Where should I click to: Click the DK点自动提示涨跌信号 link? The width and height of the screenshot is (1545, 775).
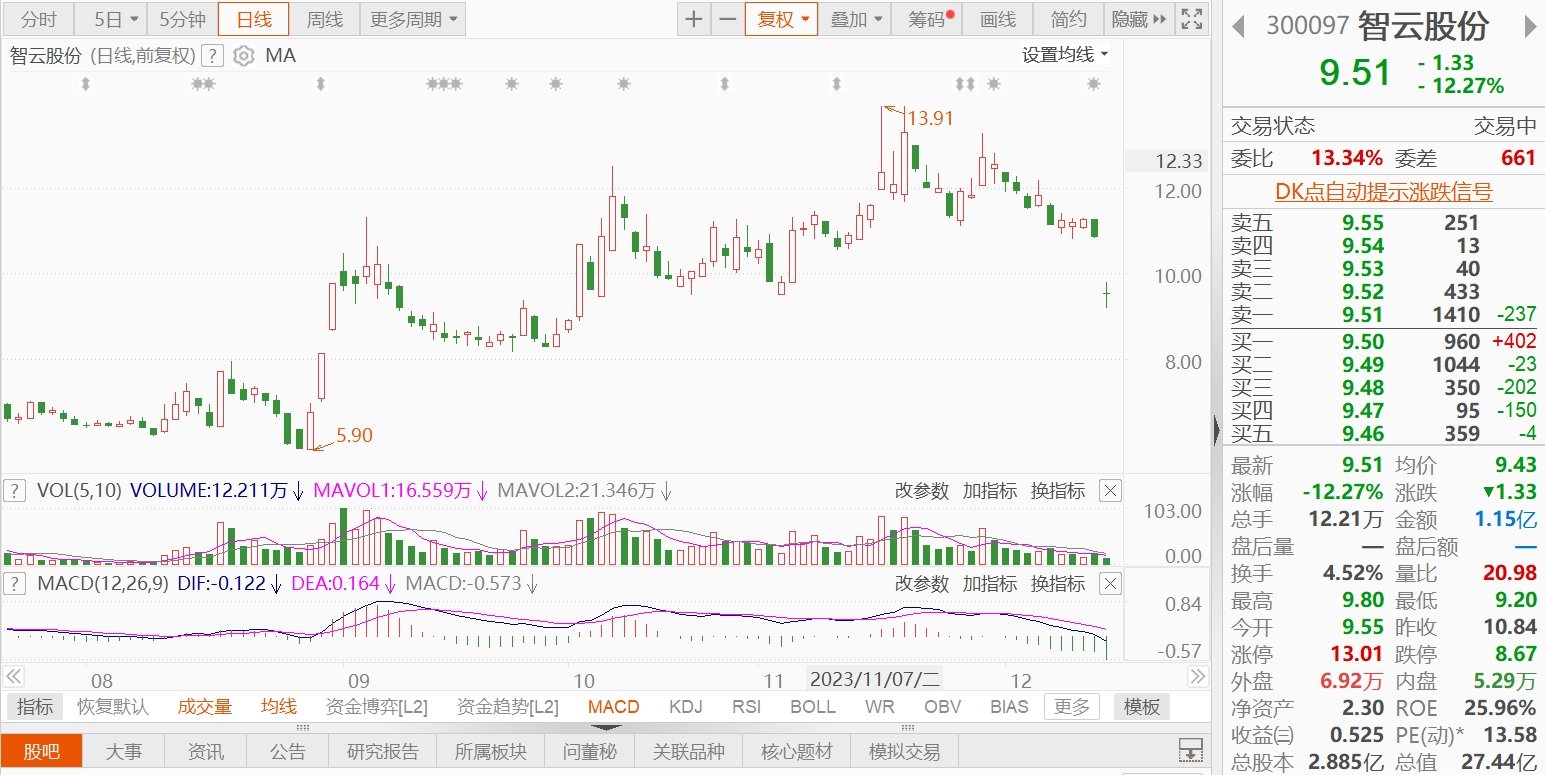pyautogui.click(x=1383, y=192)
